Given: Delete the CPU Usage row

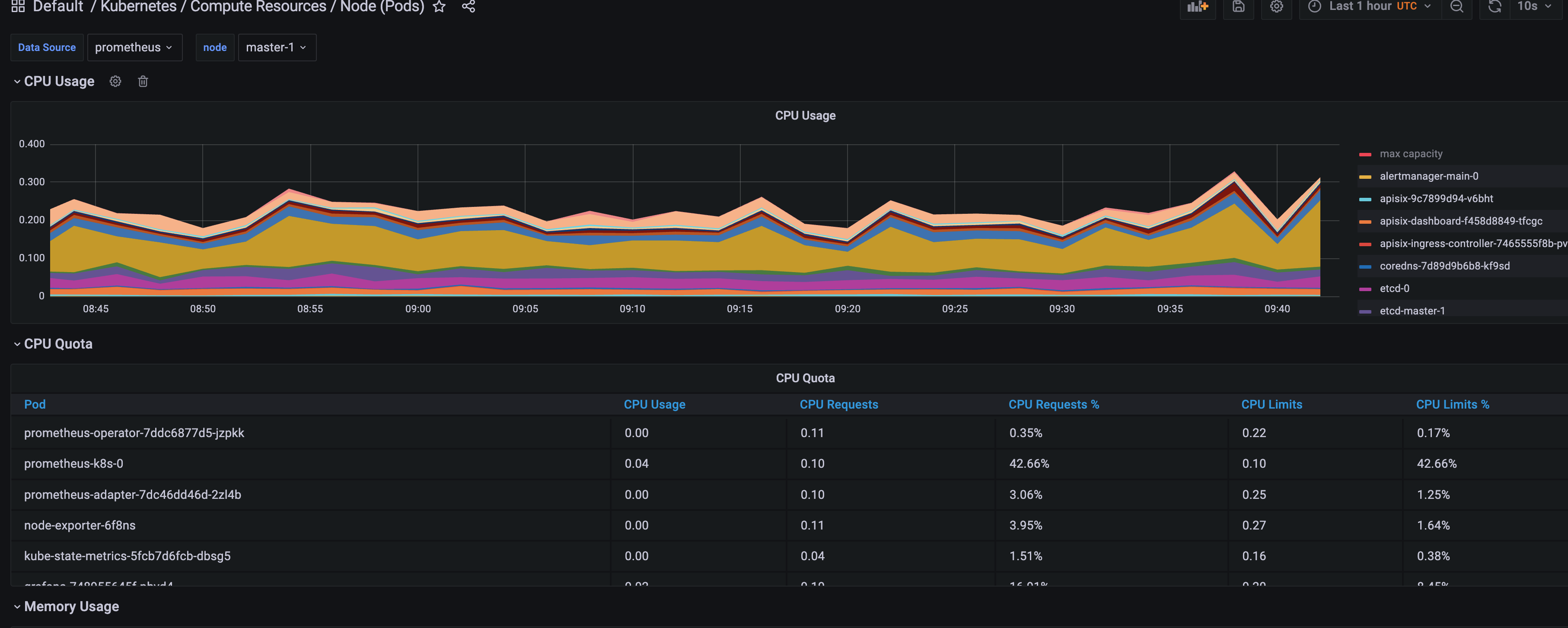Looking at the screenshot, I should 143,82.
